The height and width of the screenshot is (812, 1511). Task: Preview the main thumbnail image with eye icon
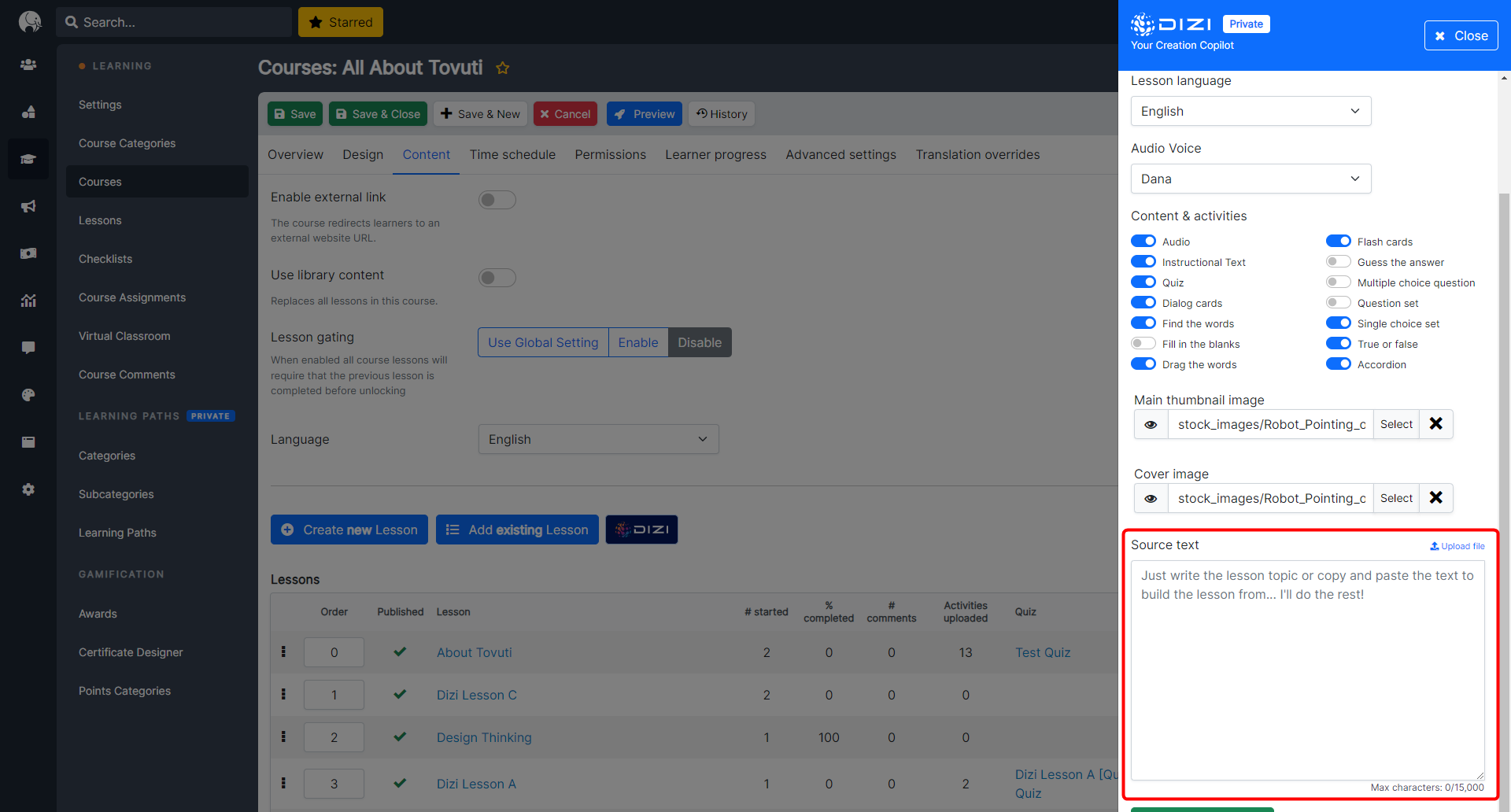[1151, 424]
